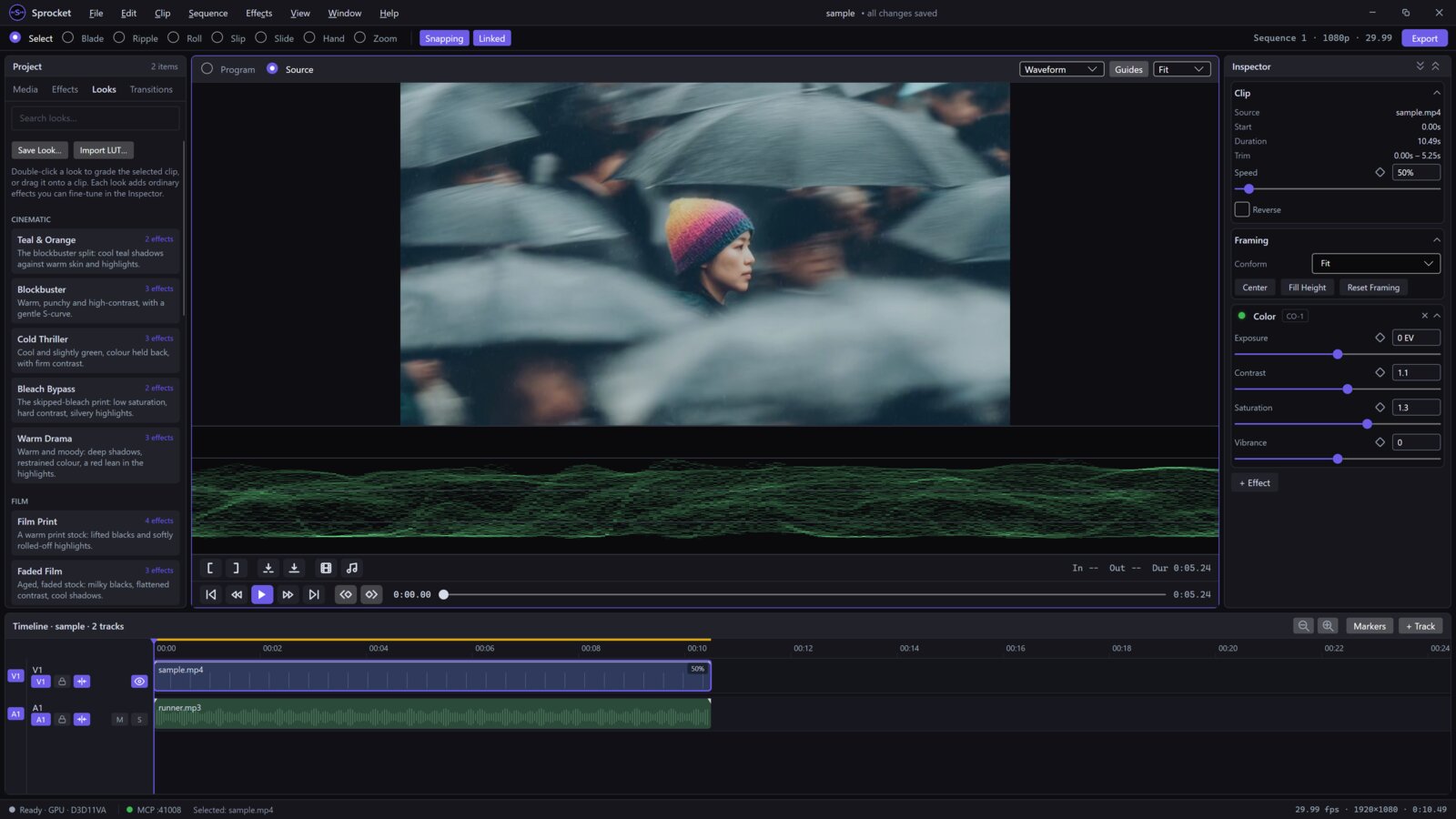The image size is (1456, 819).
Task: Hide the V1 track with eye icon
Action: click(x=139, y=682)
